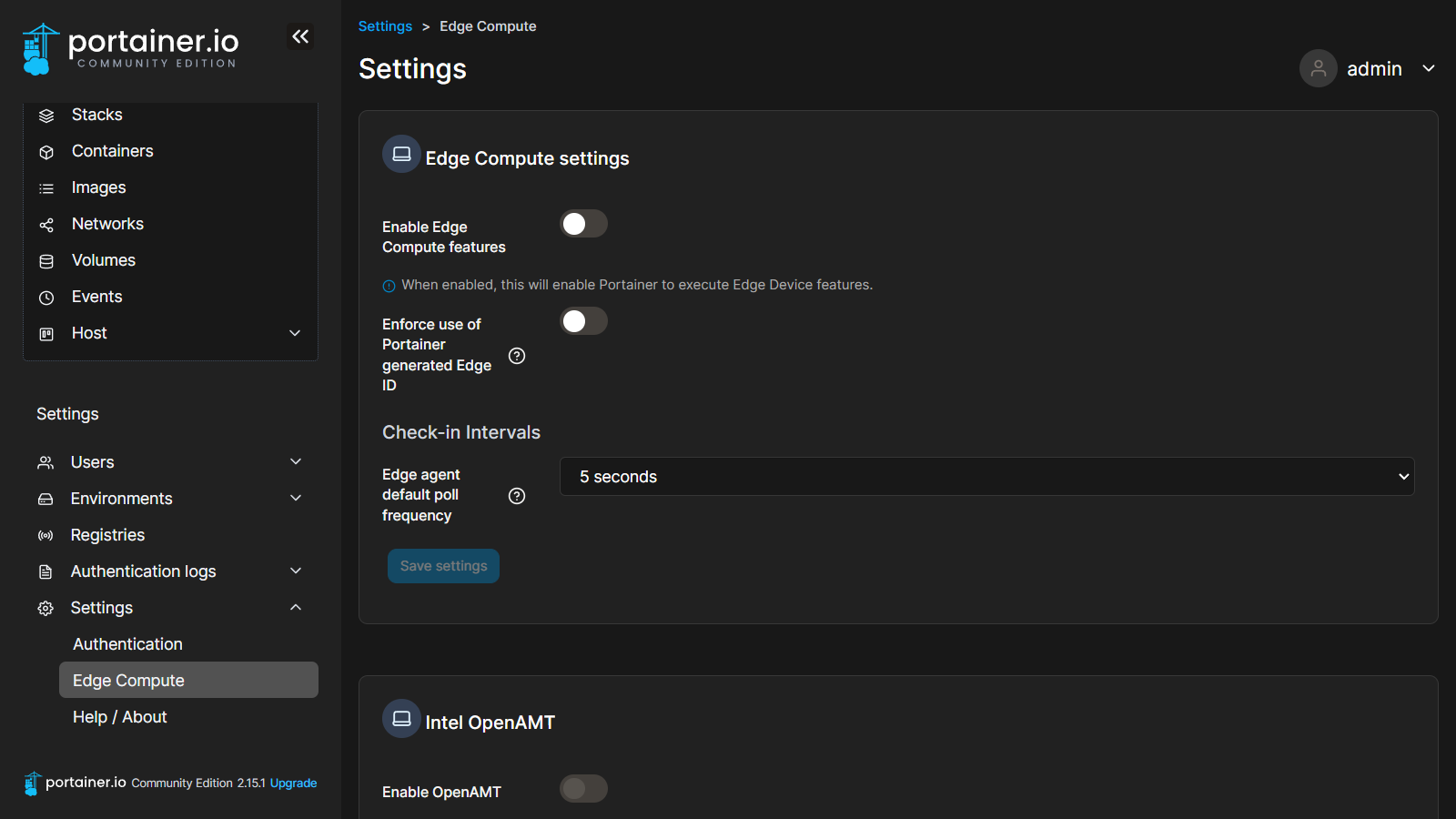Click the Upgrade link in footer
This screenshot has height=819, width=1456.
coord(293,784)
